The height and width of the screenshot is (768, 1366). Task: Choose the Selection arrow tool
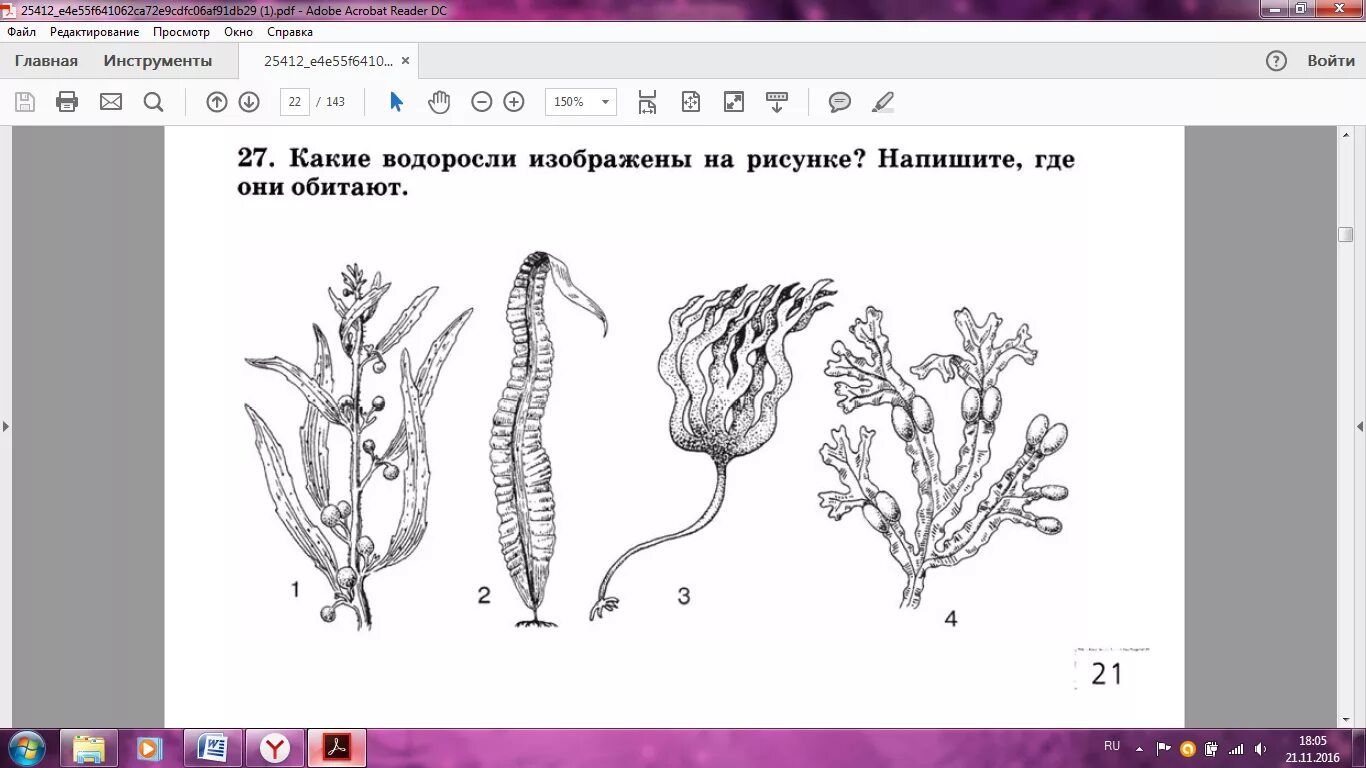[x=396, y=102]
